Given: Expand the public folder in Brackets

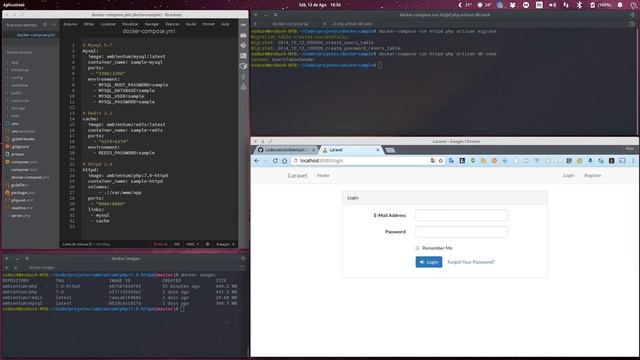Looking at the screenshot, I should [x=16, y=93].
